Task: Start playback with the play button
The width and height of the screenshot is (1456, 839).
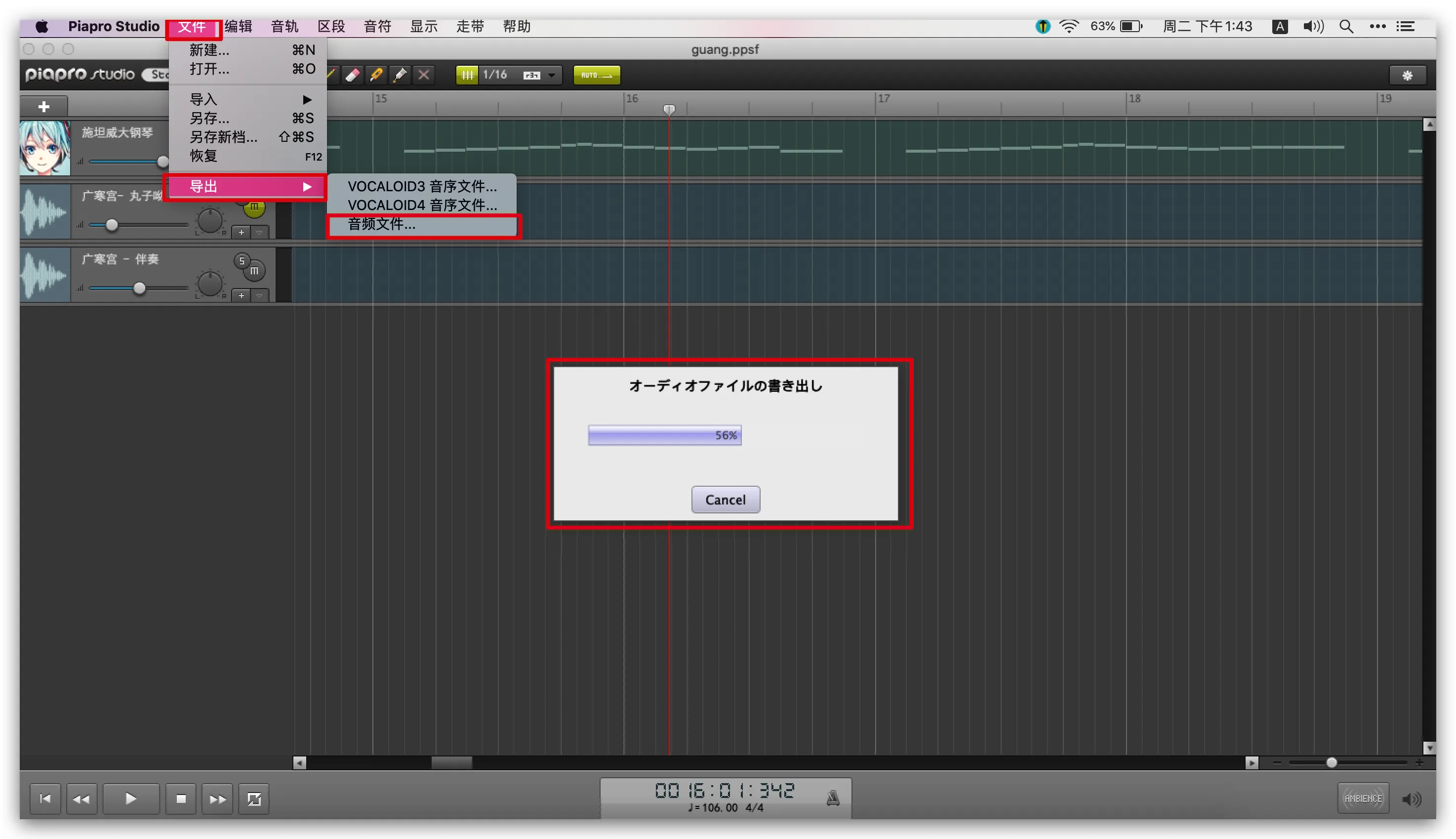Action: tap(131, 798)
